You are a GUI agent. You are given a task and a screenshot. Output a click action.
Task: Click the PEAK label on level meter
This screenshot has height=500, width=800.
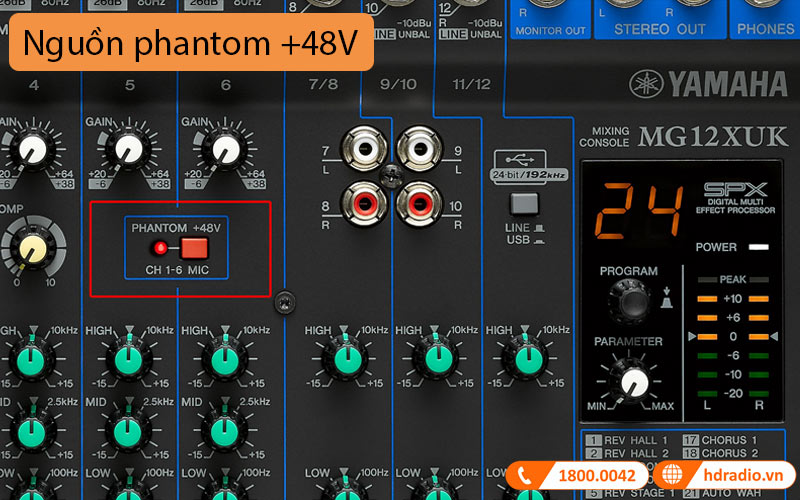click(x=733, y=280)
